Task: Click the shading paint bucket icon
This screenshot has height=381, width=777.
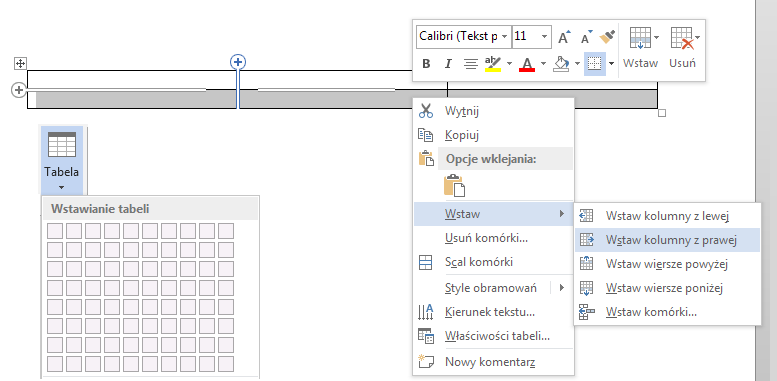Action: pos(561,63)
